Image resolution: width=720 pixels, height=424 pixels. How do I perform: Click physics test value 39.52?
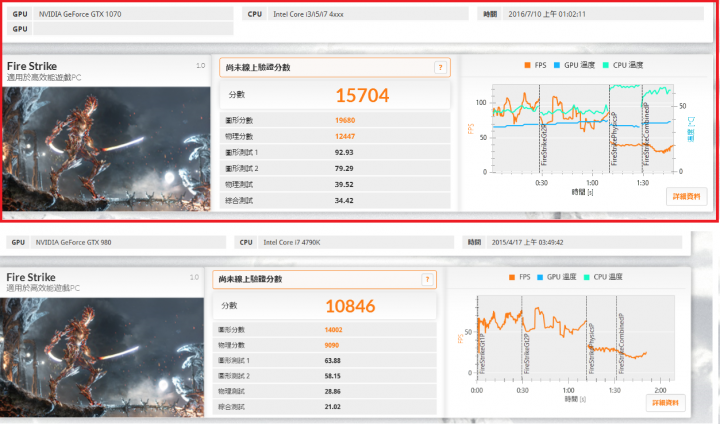pyautogui.click(x=344, y=185)
